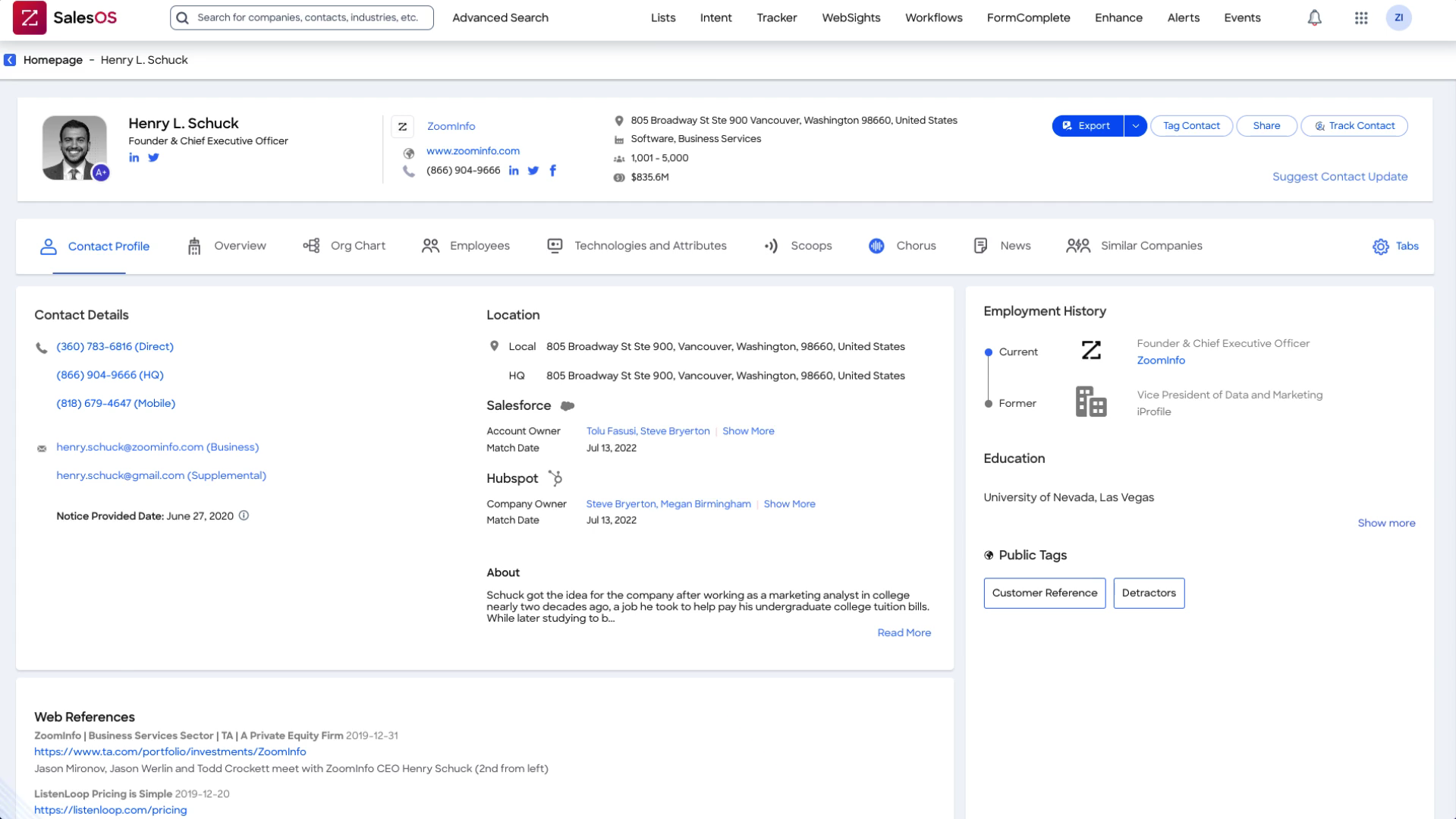Open the FormComplete menu
Viewport: 1456px width, 819px height.
click(x=1028, y=17)
